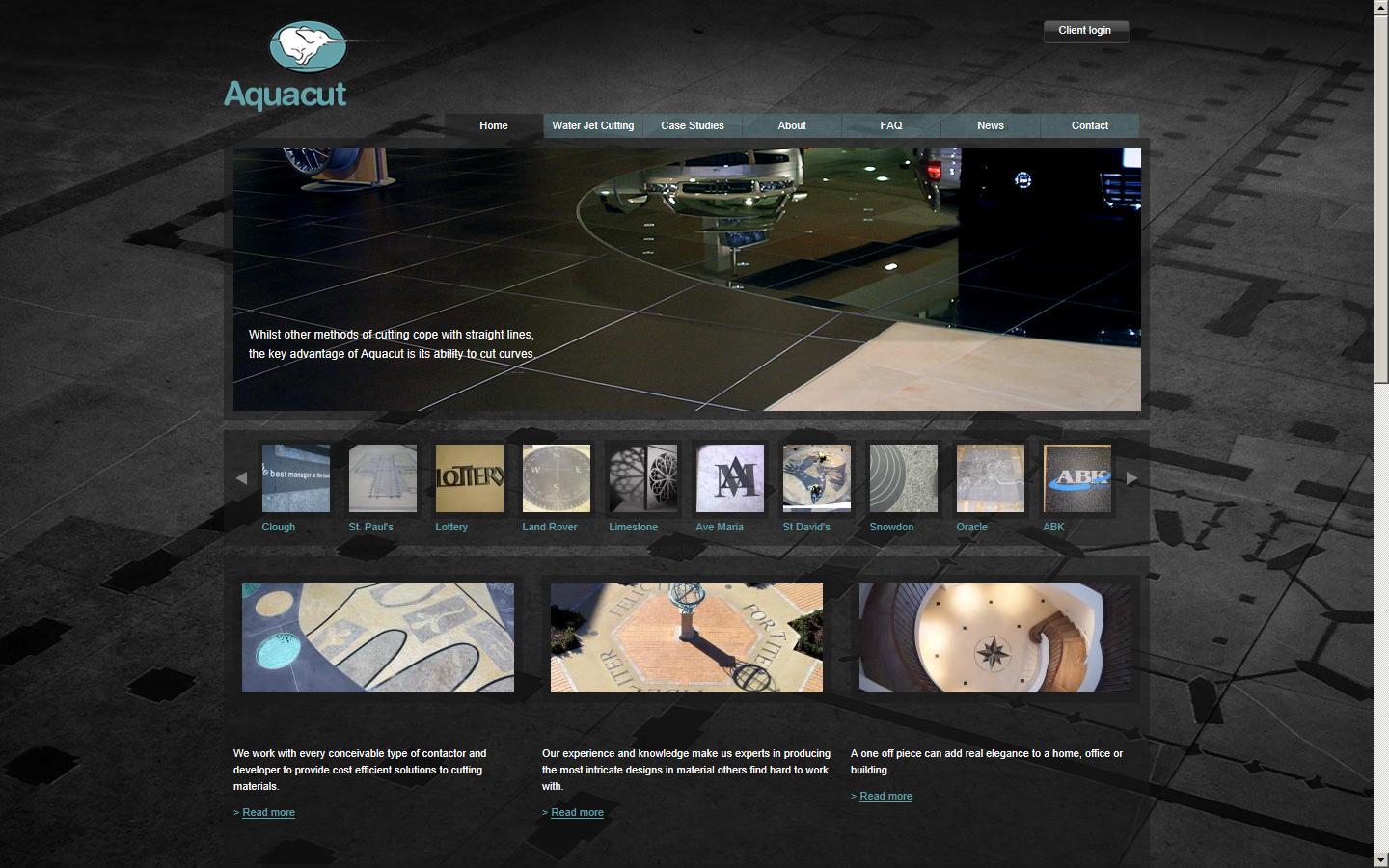Open the Limestone project thumbnail
The image size is (1389, 868).
[642, 478]
